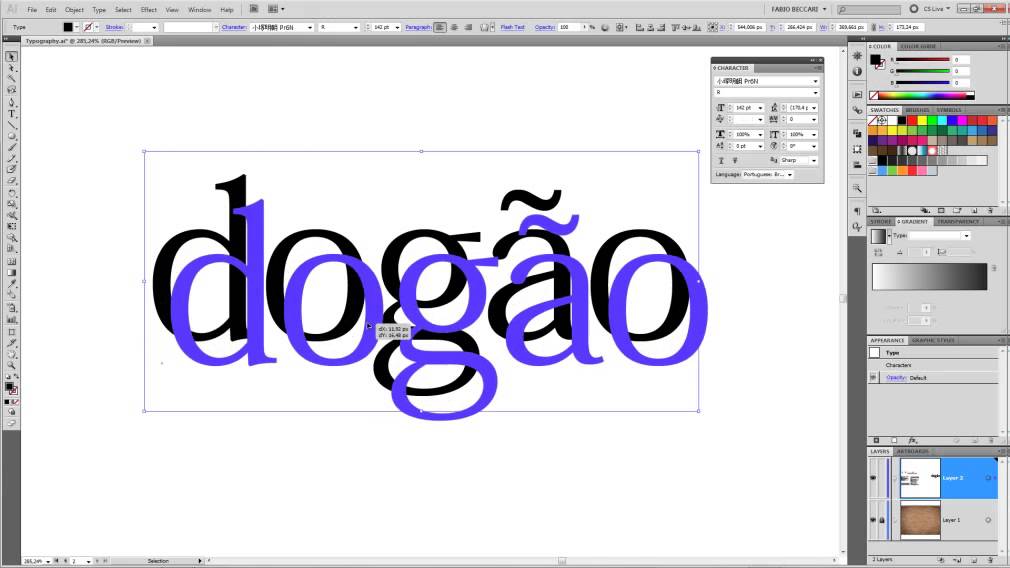Switch to the Artboards tab
This screenshot has height=568, width=1010.
click(913, 451)
